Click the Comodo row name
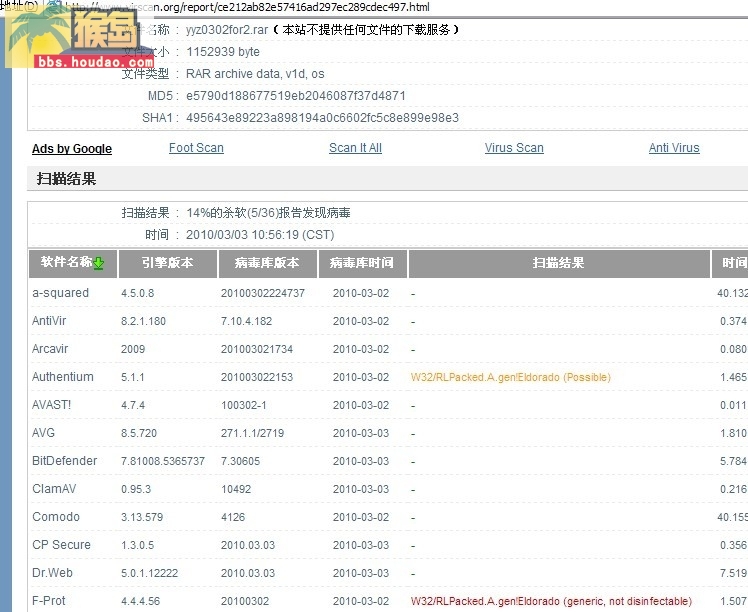 (x=56, y=517)
